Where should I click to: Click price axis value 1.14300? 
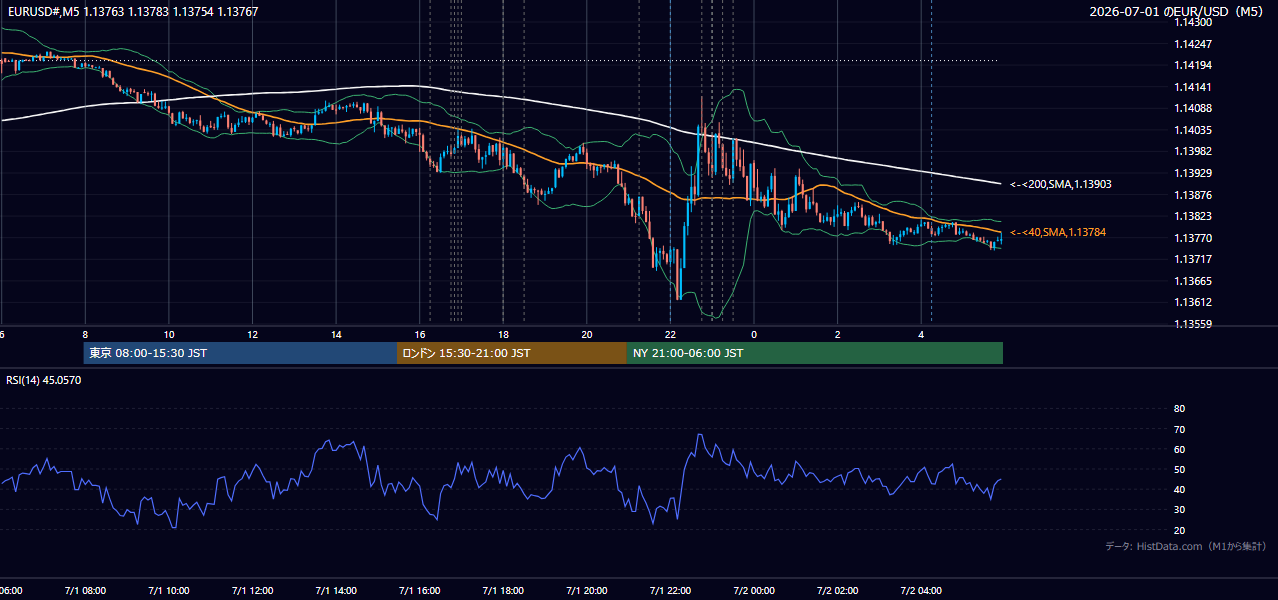[x=1194, y=22]
